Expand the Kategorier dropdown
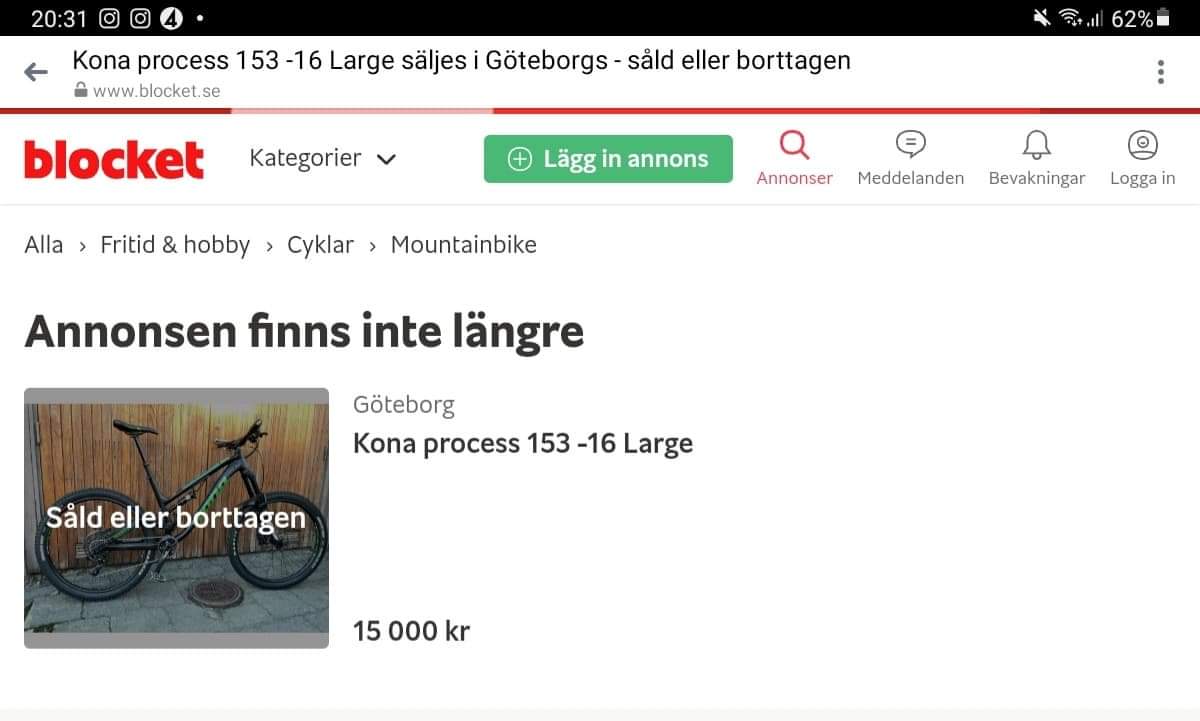Viewport: 1200px width, 721px height. click(323, 158)
